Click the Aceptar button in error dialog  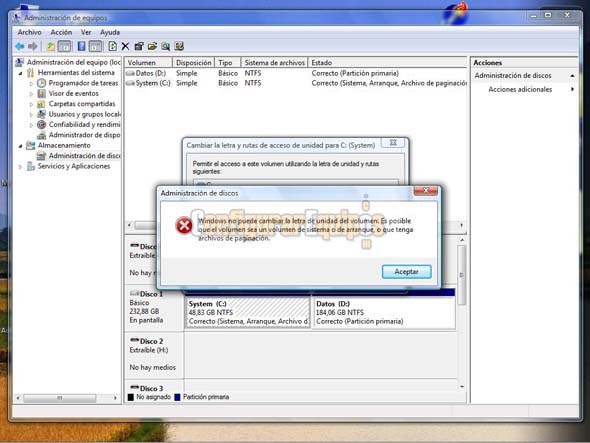click(x=406, y=272)
